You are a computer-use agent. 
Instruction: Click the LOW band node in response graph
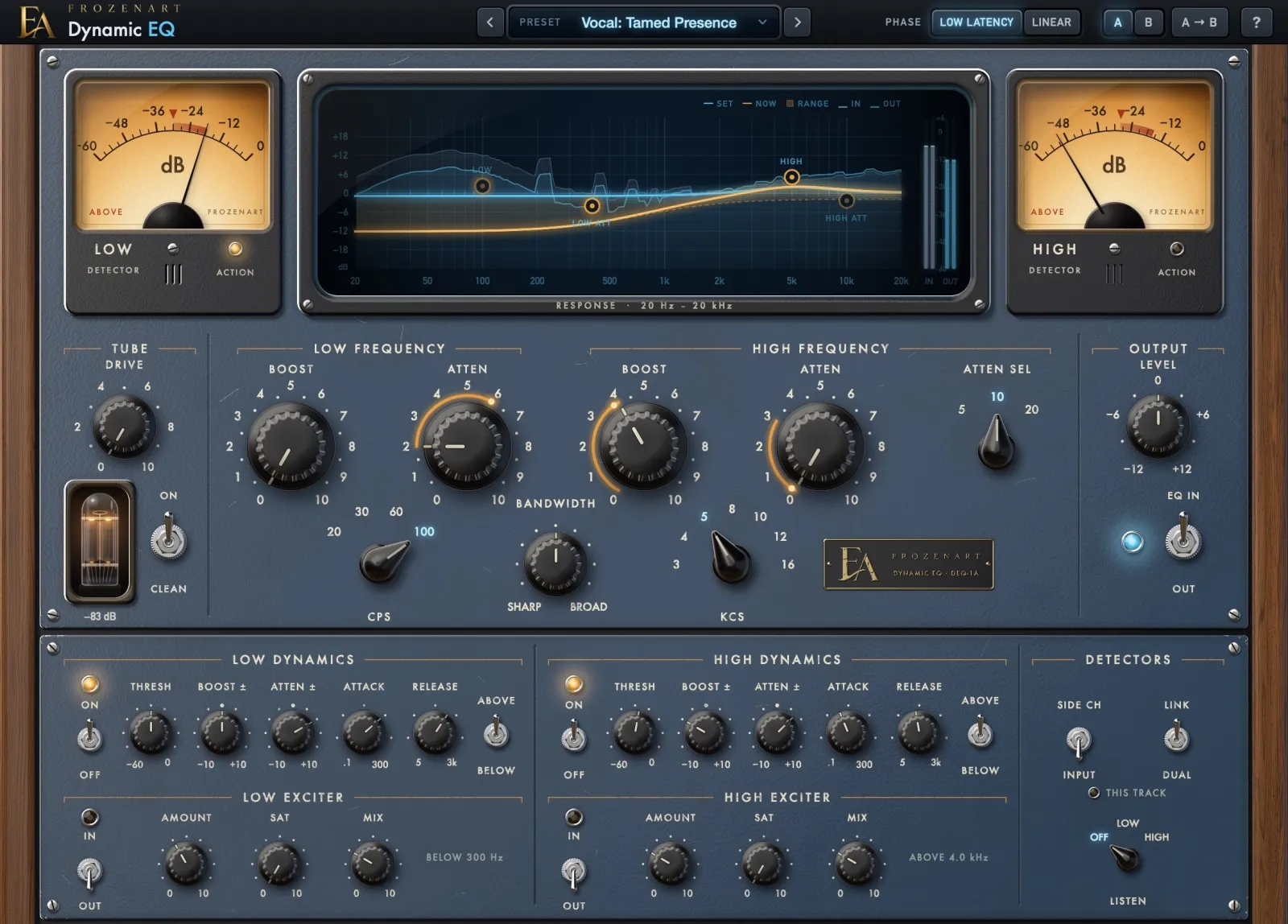click(x=482, y=186)
